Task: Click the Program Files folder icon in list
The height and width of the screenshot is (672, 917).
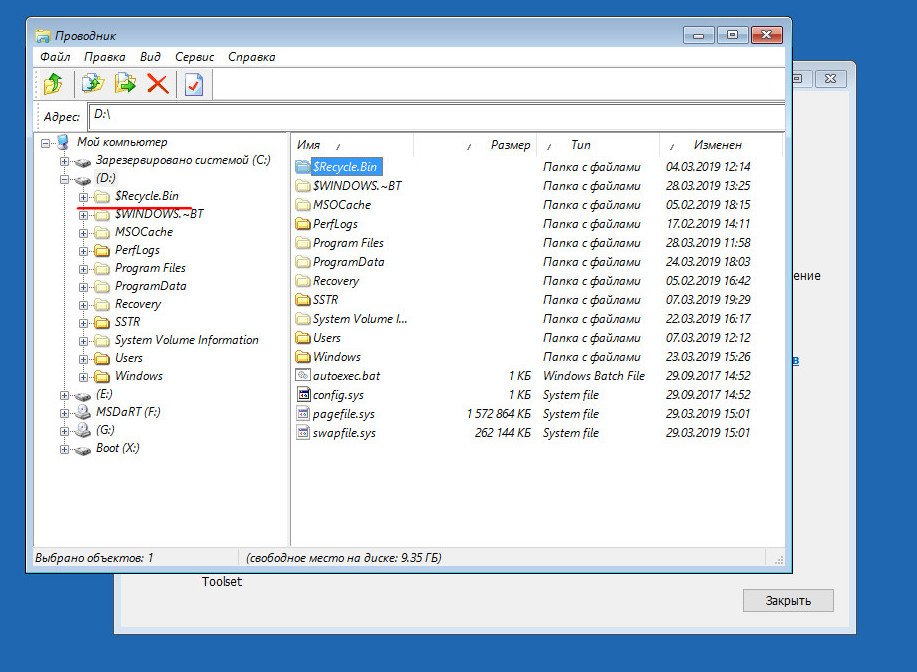Action: [303, 243]
